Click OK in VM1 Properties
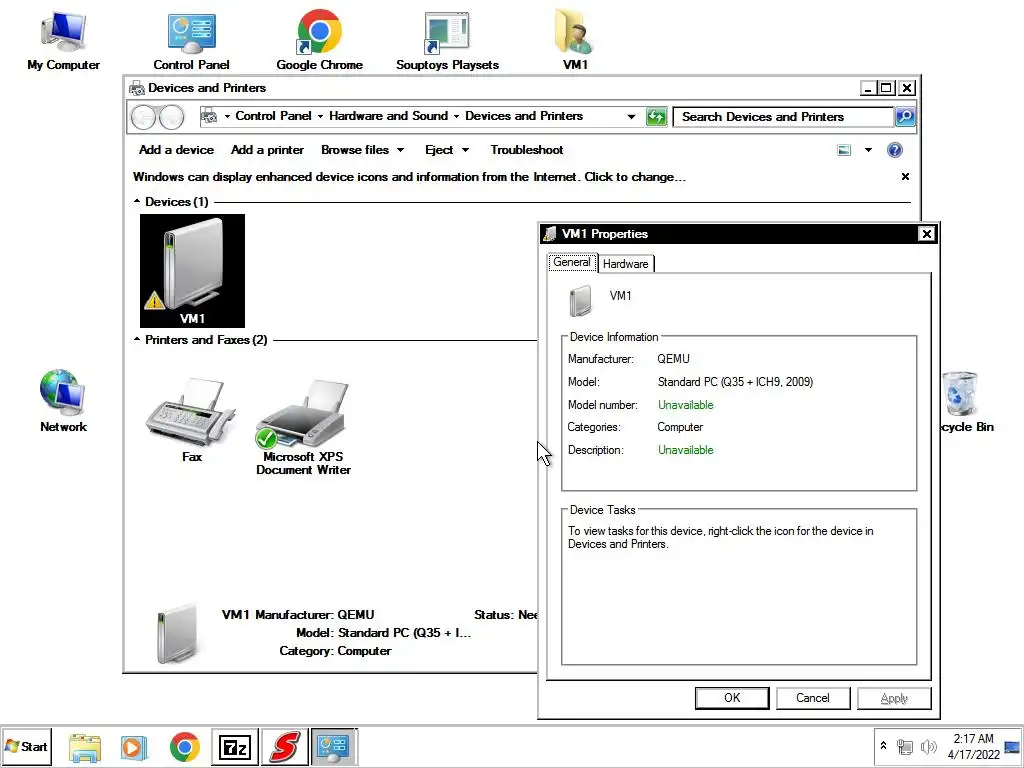The height and width of the screenshot is (768, 1024). 732,698
